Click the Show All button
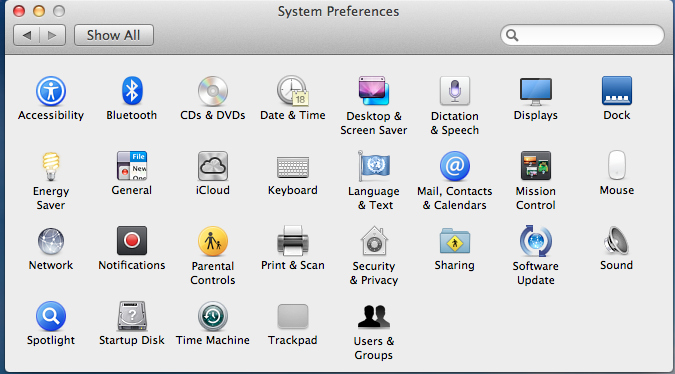This screenshot has height=374, width=675. [x=114, y=35]
